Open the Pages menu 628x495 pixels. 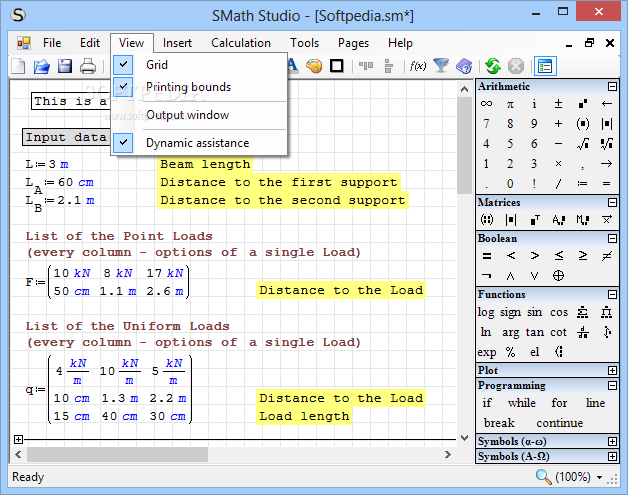pos(353,43)
